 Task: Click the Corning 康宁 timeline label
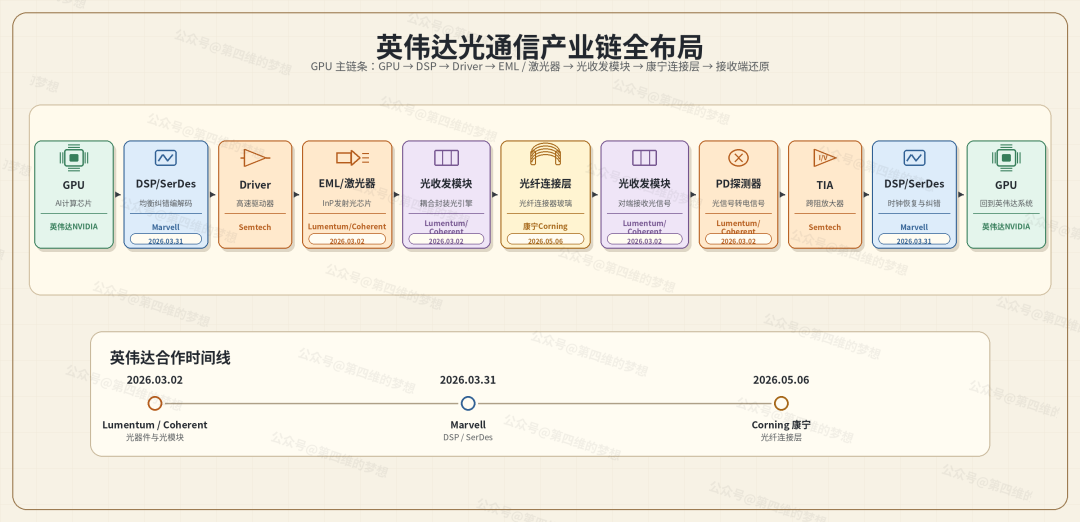coord(780,425)
